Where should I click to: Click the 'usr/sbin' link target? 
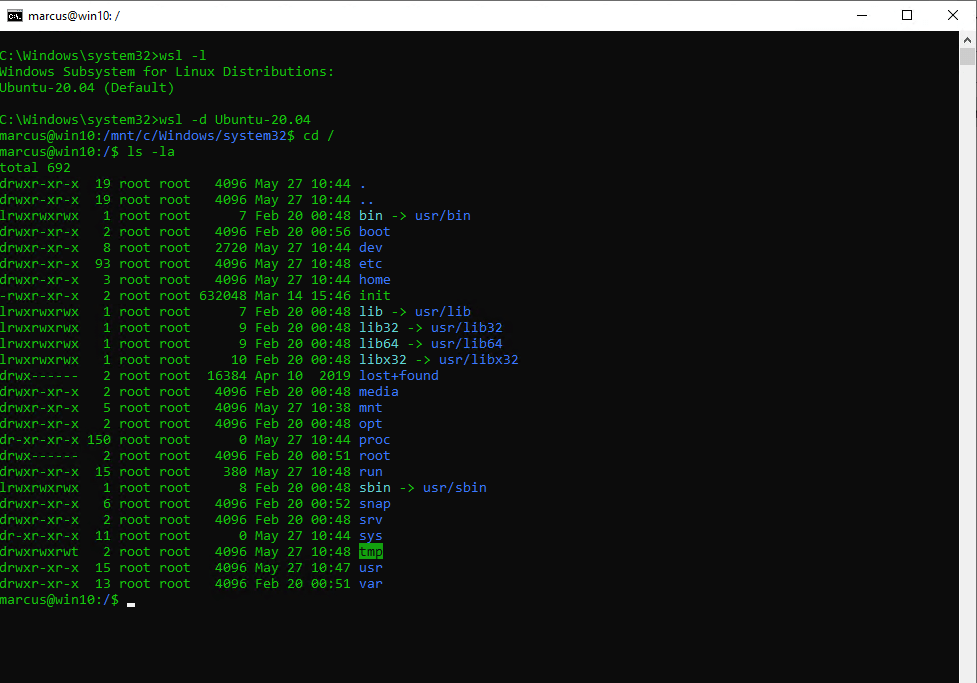click(455, 488)
